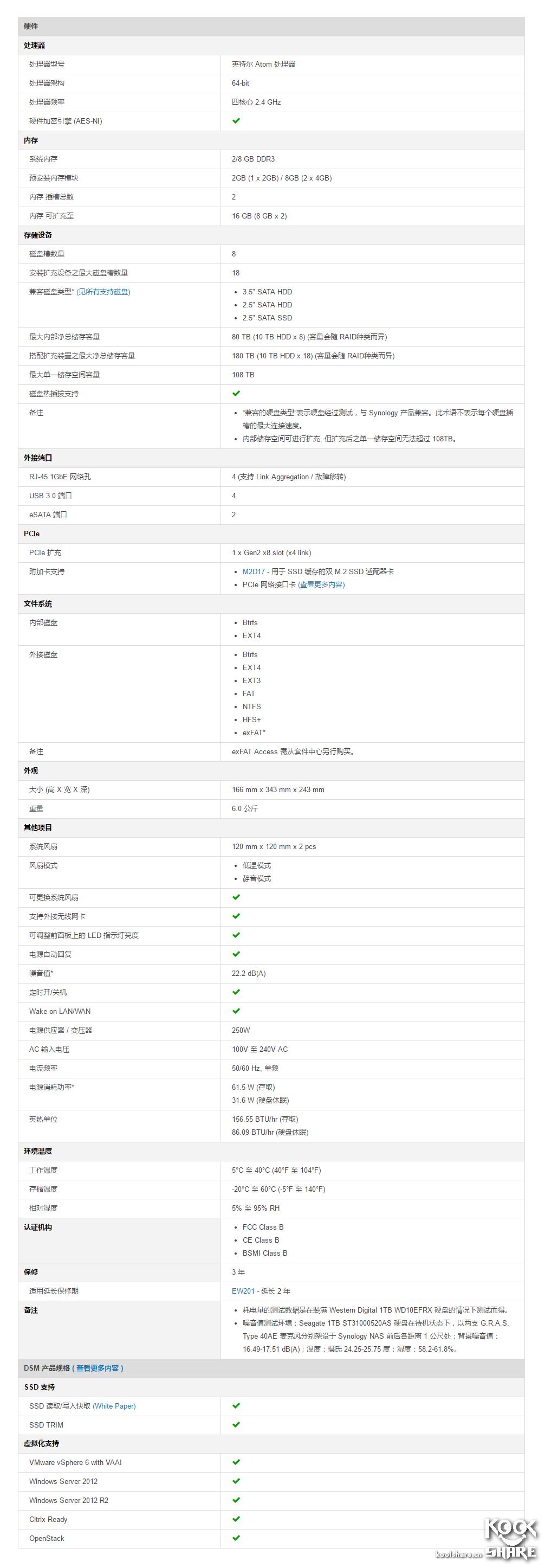
Task: Open the EW201 extended warranty link
Action: click(243, 1290)
